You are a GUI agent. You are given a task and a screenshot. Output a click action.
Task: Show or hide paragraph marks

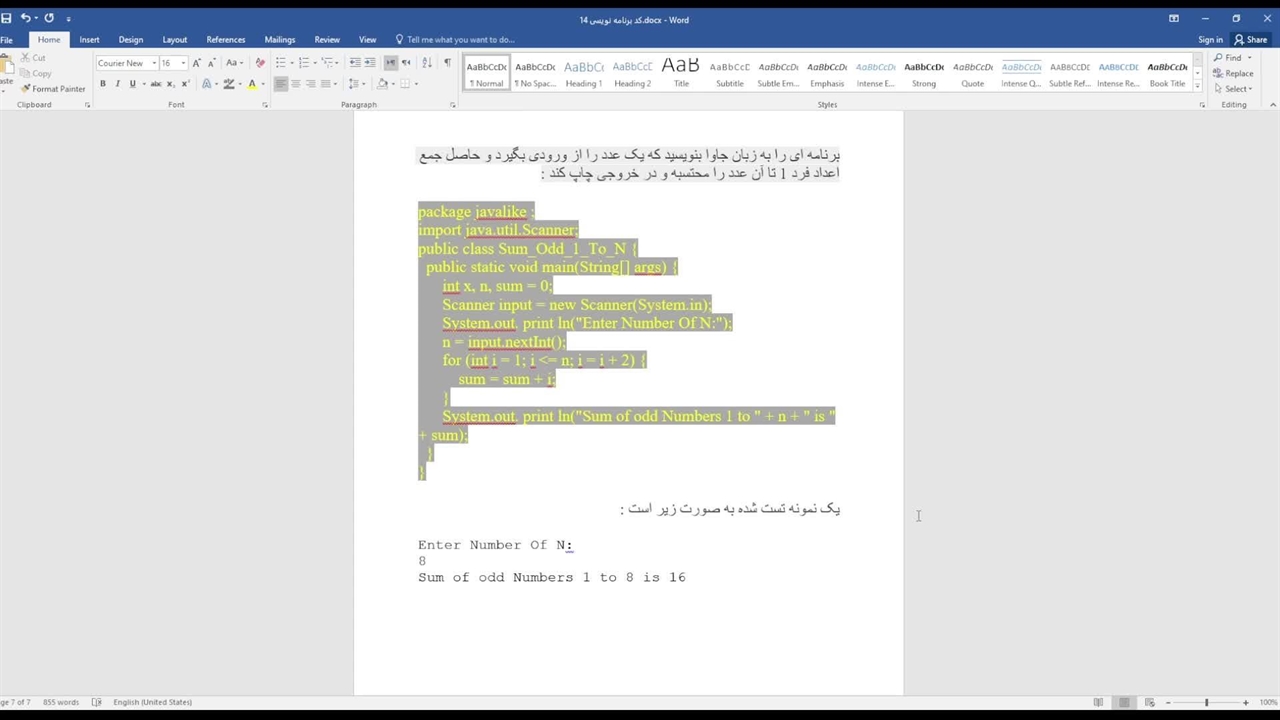tap(447, 63)
